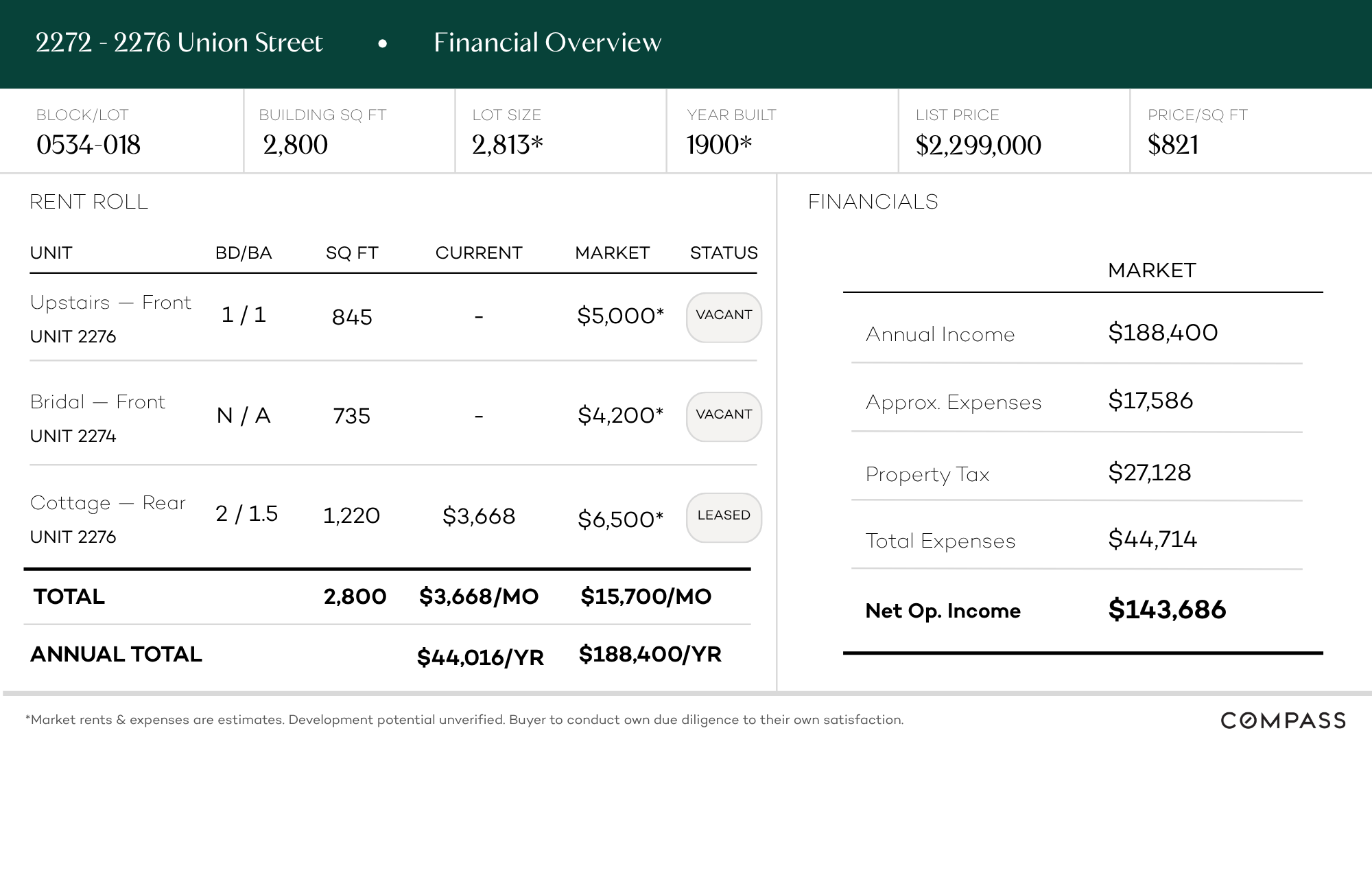This screenshot has height=888, width=1372.
Task: Click the 2 / 1.5 bed/bath value
Action: click(x=246, y=514)
